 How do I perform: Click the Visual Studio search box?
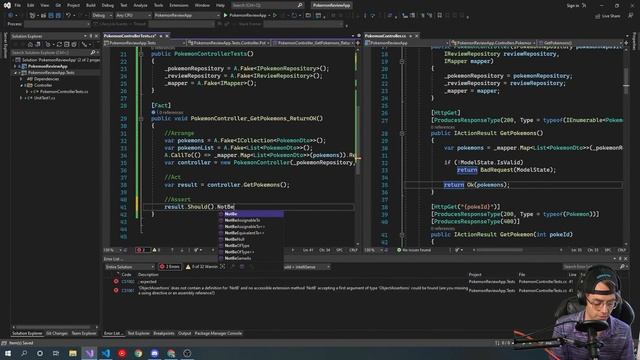click(267, 5)
